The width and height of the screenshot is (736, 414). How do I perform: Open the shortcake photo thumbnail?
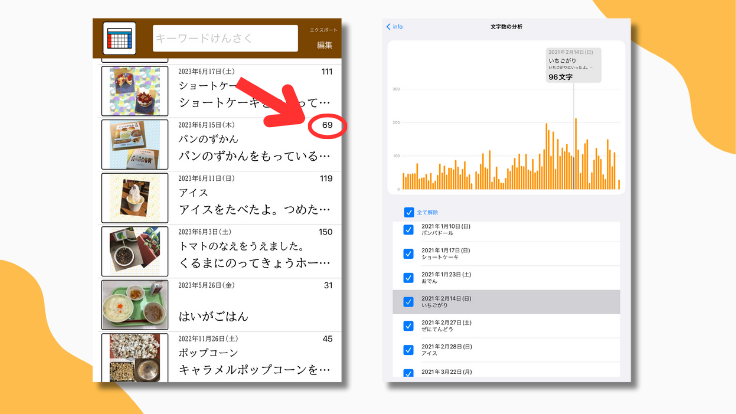tap(135, 90)
